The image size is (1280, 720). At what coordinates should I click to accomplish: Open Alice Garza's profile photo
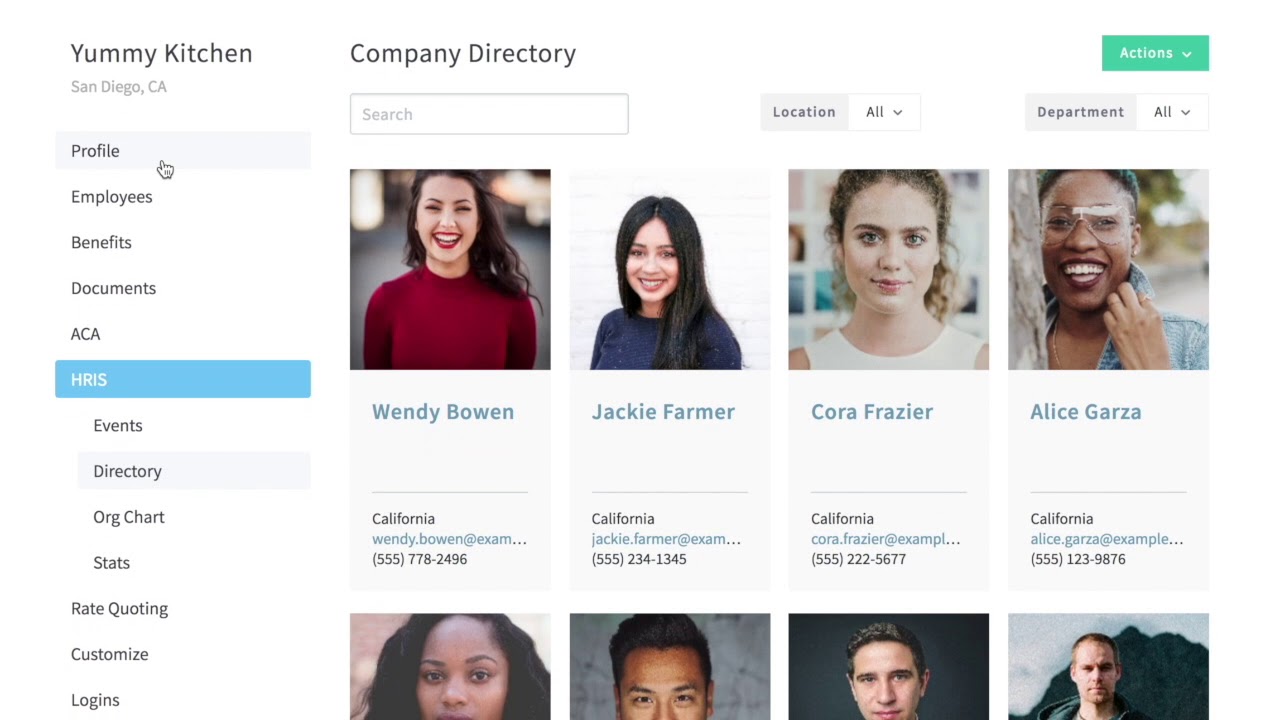pos(1108,269)
